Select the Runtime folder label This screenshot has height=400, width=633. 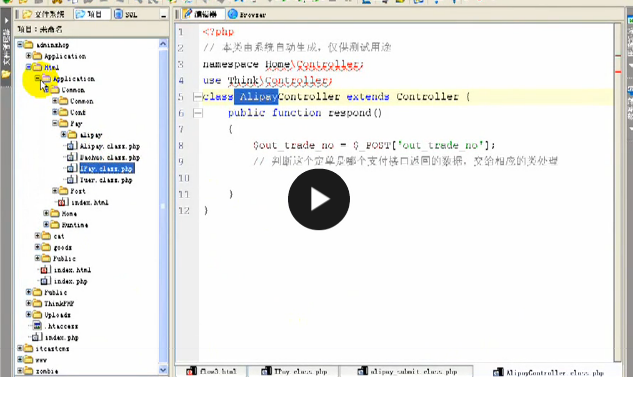coord(75,225)
